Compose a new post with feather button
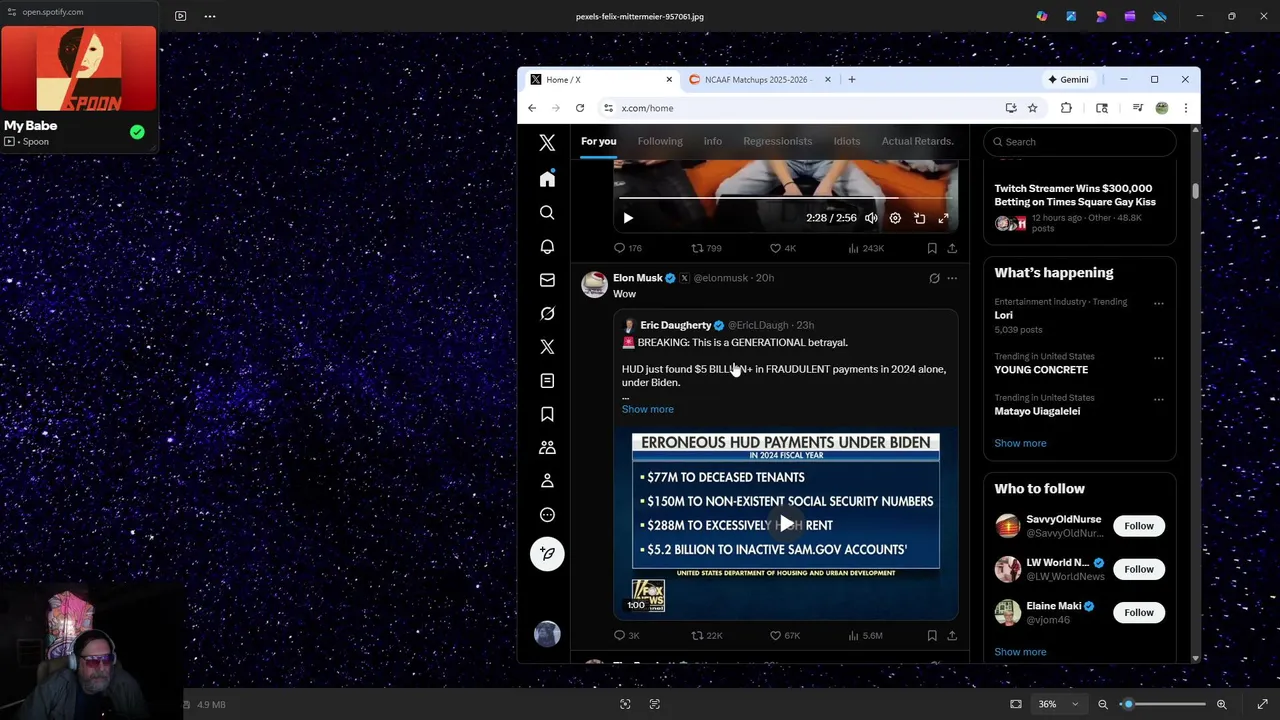The image size is (1280, 720). pos(547,554)
